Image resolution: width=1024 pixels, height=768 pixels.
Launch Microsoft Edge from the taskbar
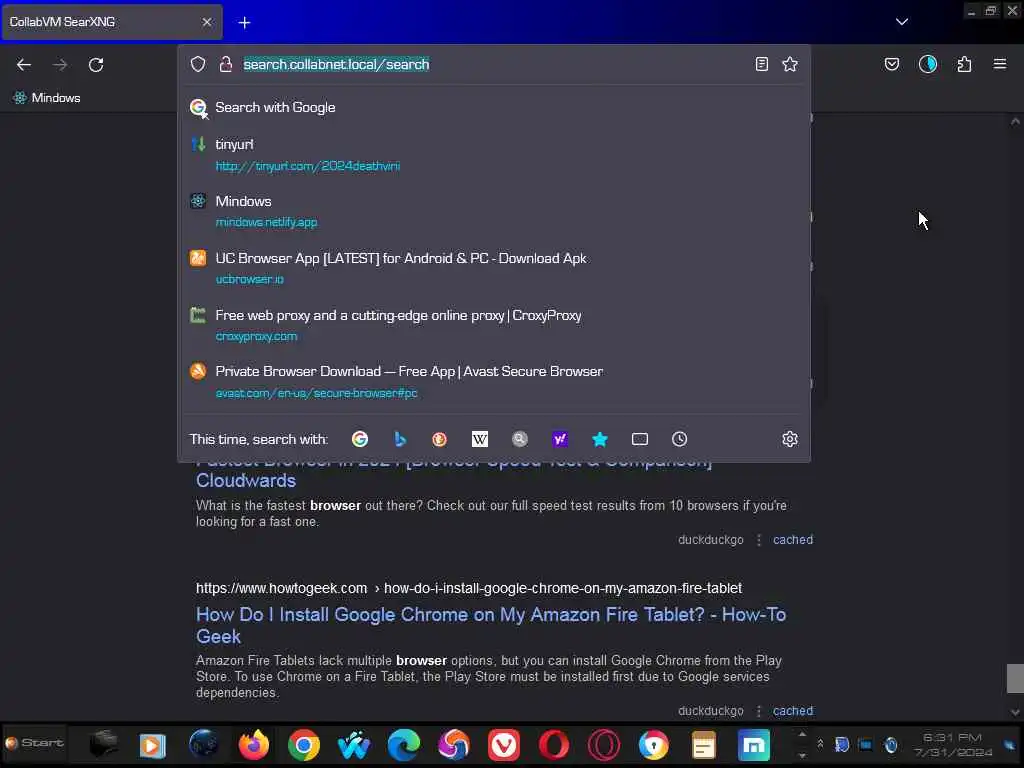coord(404,744)
